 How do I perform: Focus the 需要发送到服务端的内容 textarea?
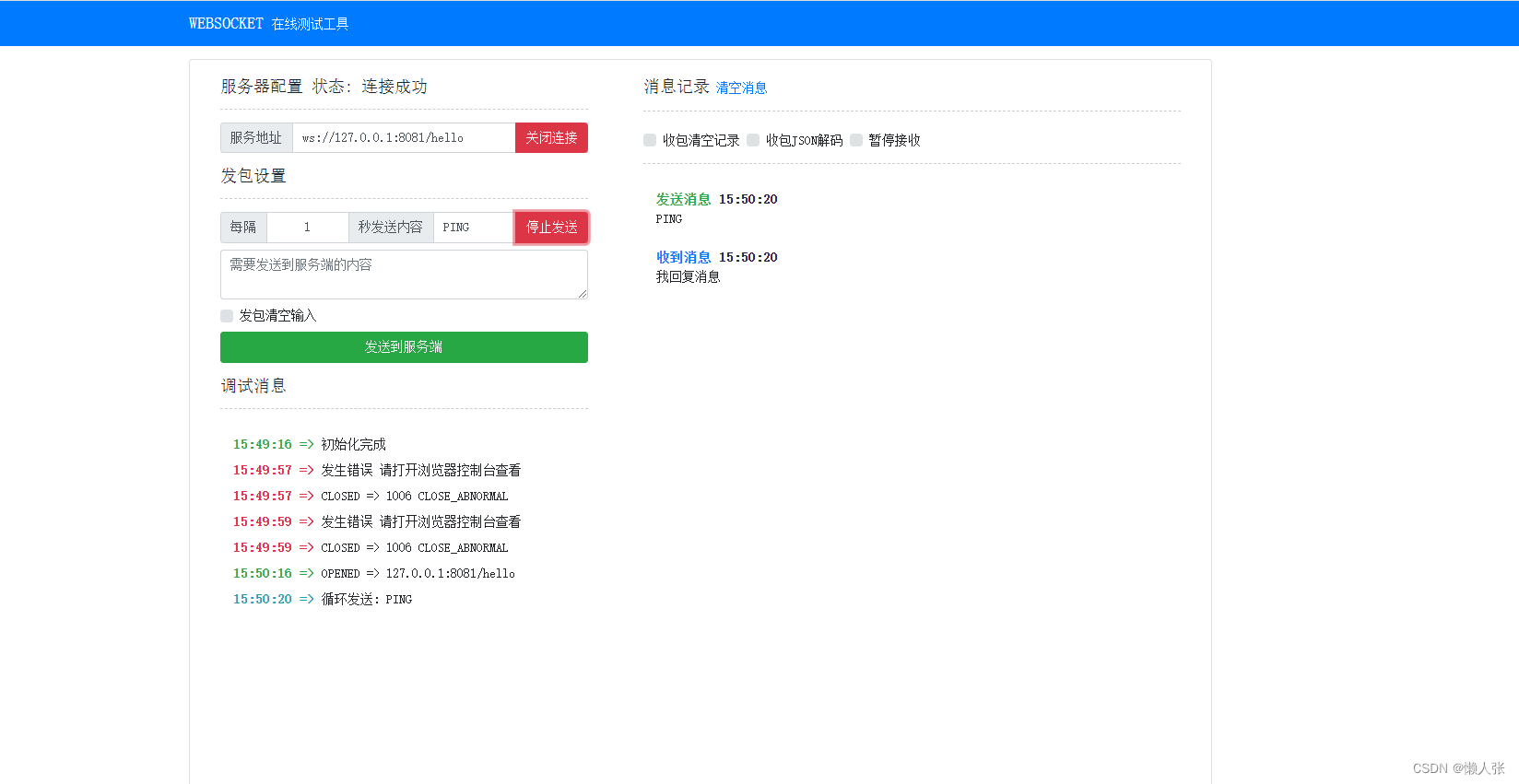point(404,275)
